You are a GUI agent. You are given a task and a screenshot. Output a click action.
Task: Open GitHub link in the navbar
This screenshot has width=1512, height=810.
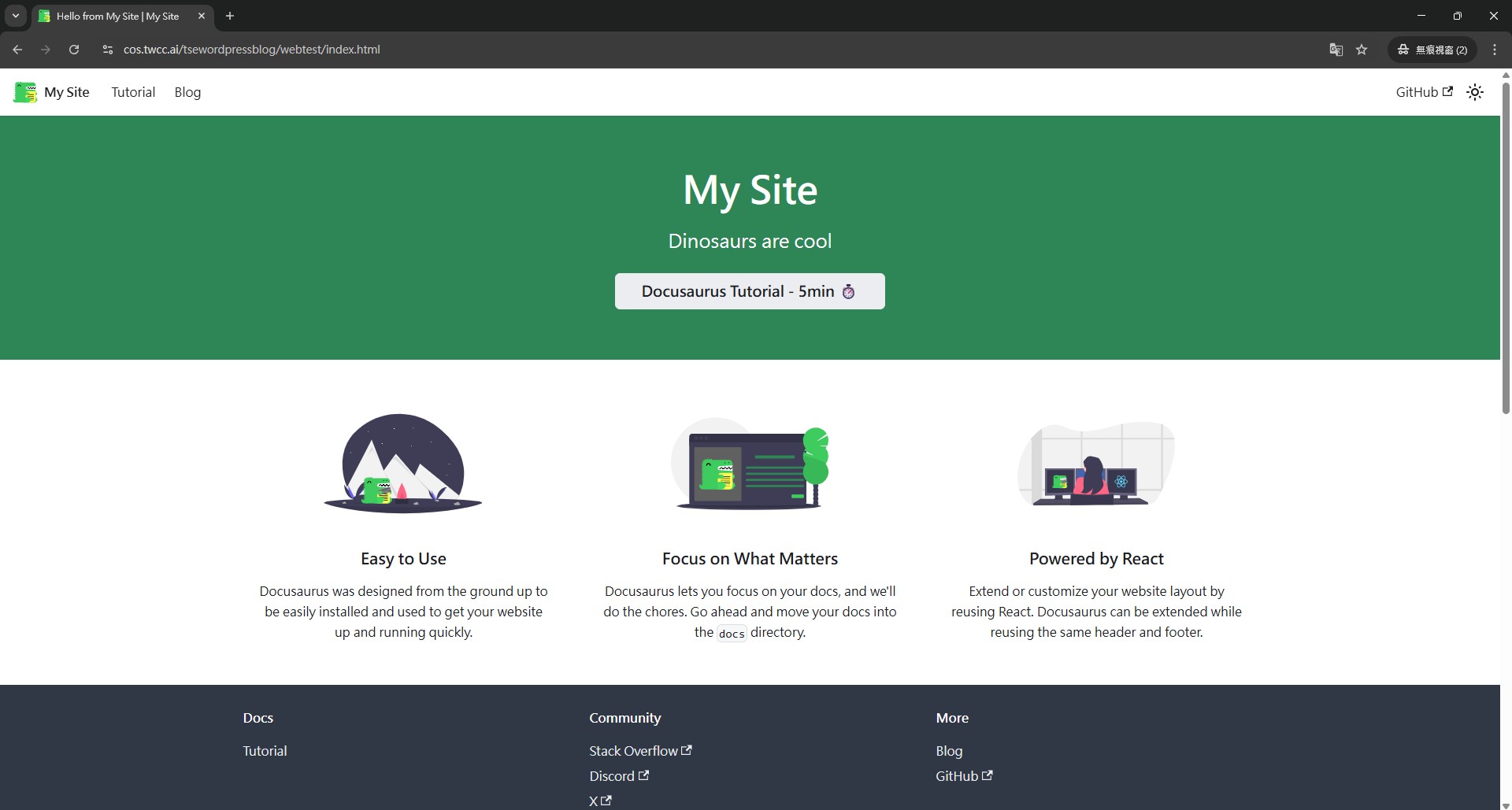pos(1424,92)
